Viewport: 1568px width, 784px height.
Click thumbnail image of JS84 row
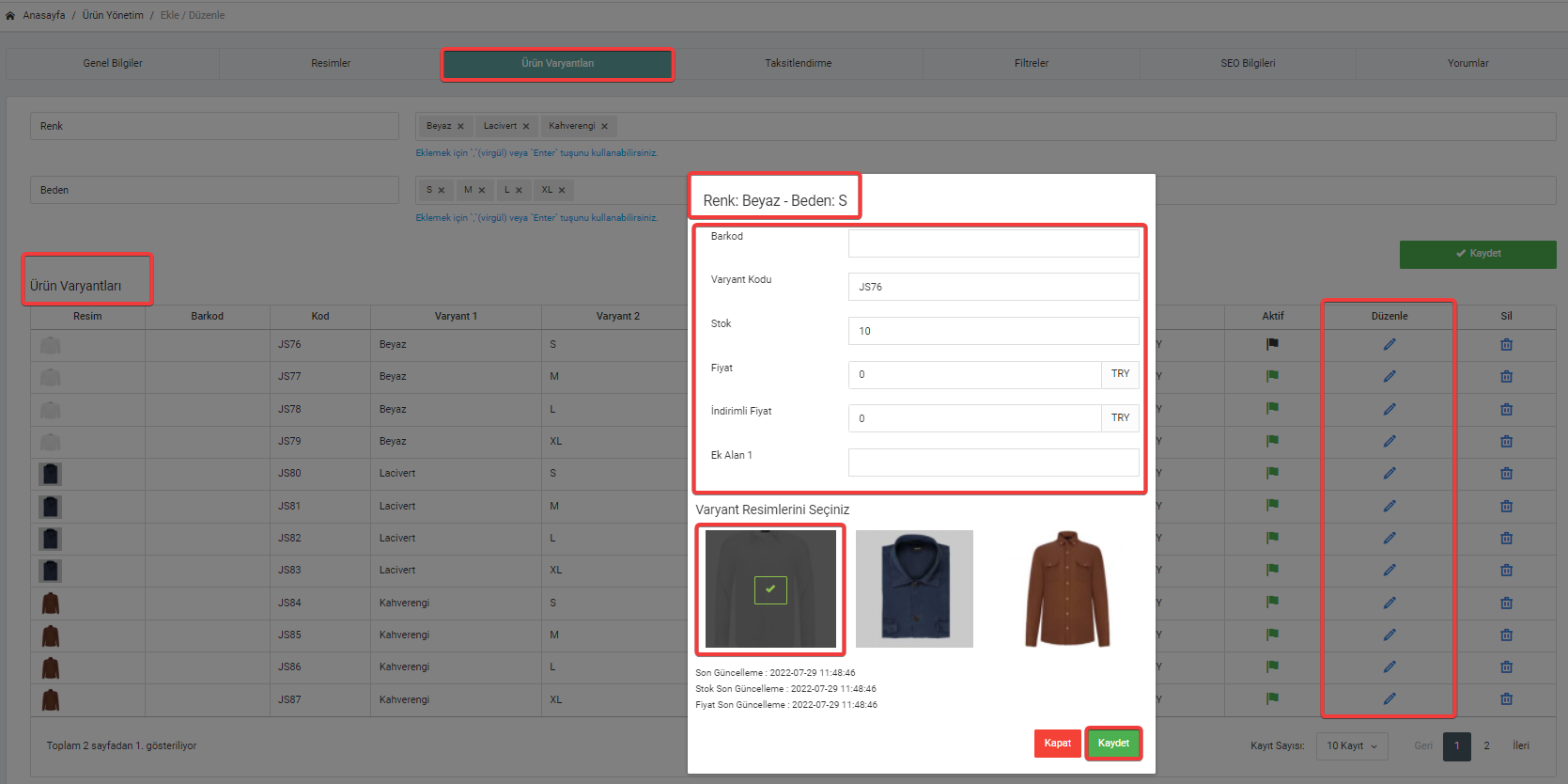click(51, 603)
